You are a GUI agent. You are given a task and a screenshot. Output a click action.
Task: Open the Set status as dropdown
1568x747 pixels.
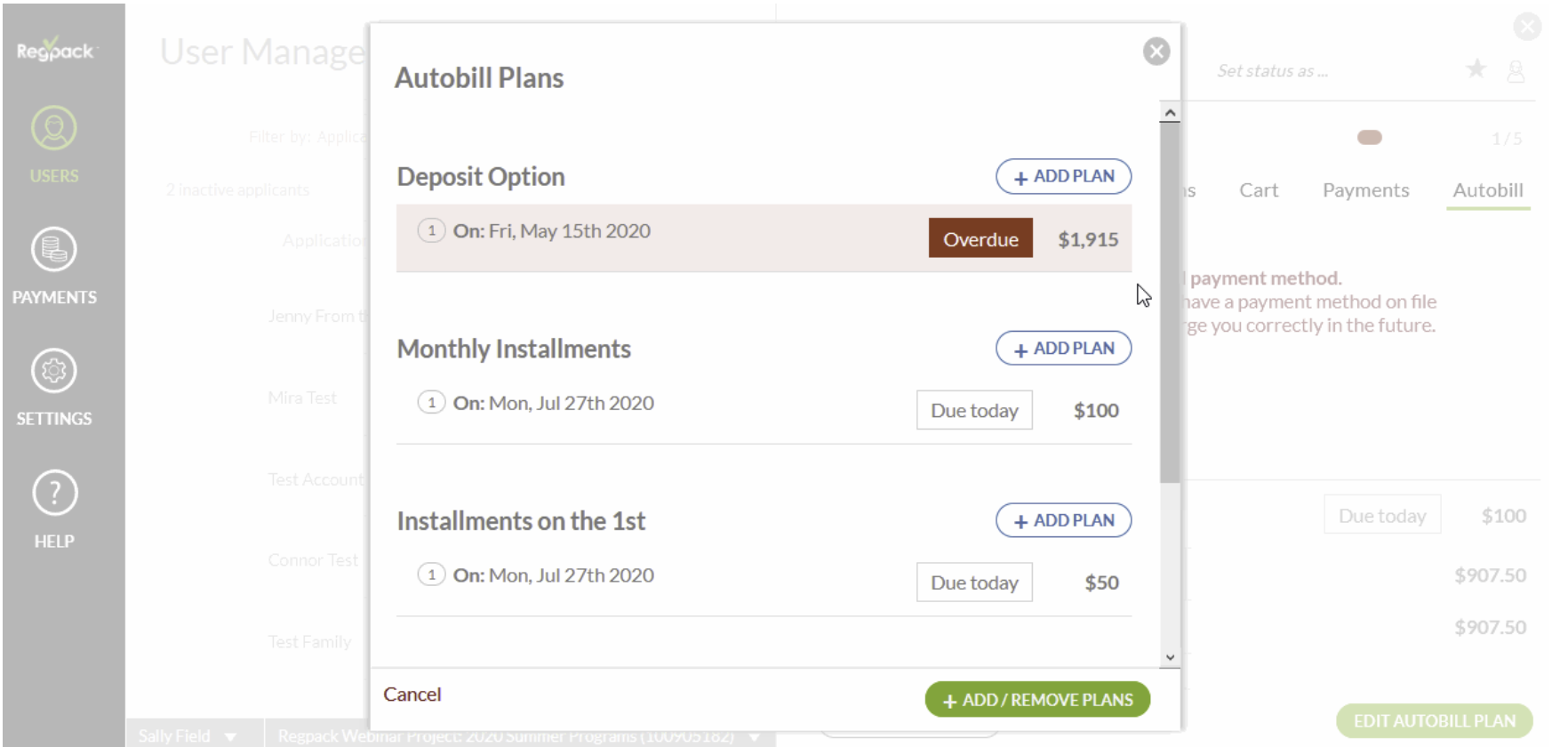(x=1272, y=71)
